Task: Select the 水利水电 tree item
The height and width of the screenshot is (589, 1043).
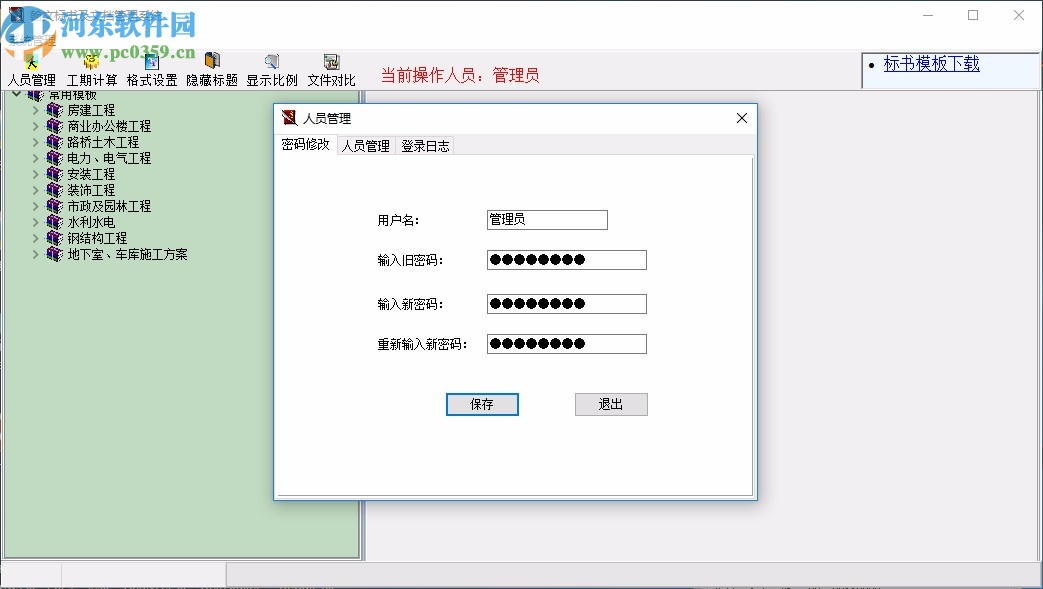Action: (88, 222)
